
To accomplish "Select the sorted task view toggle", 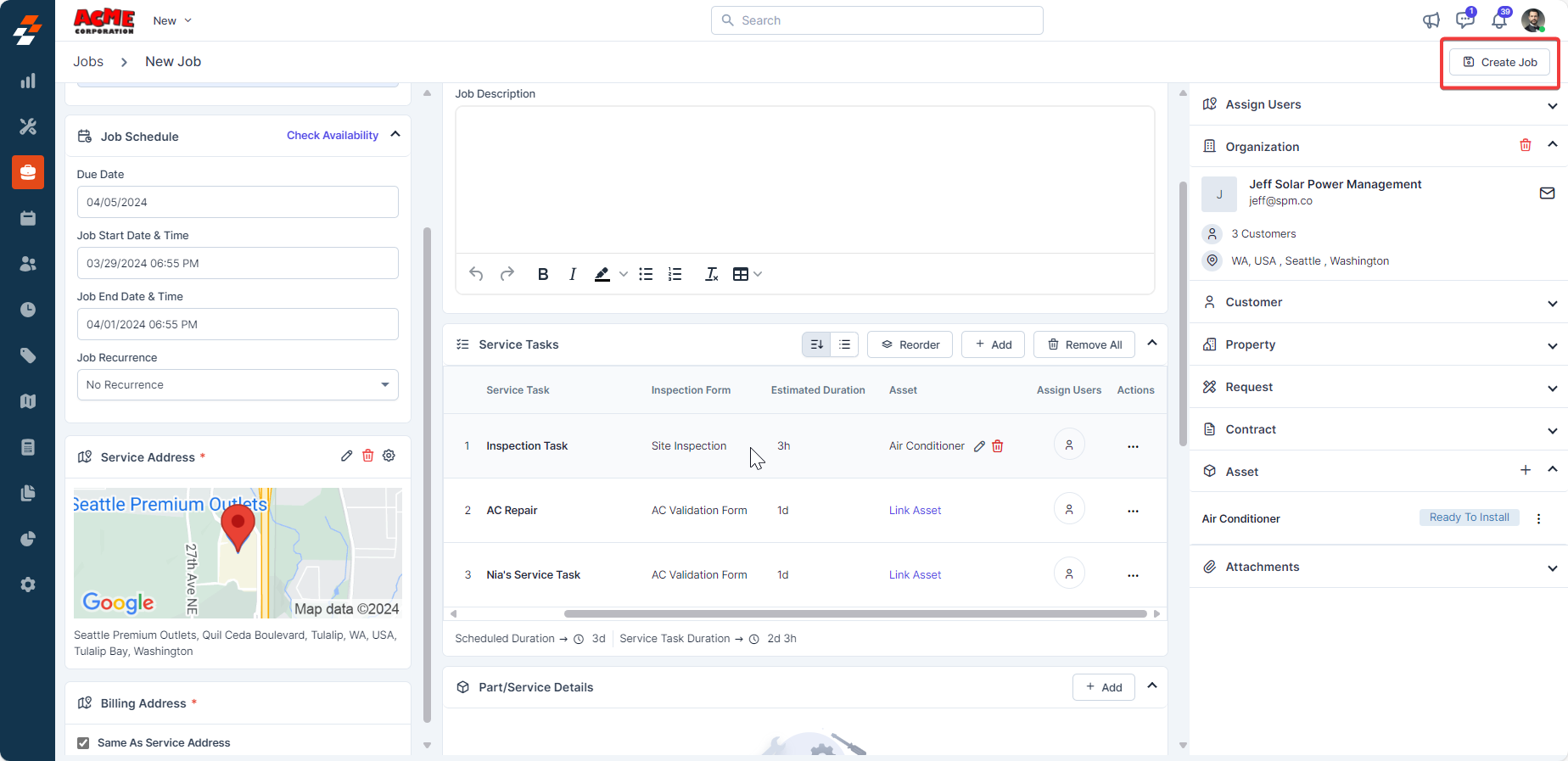I will [x=816, y=344].
